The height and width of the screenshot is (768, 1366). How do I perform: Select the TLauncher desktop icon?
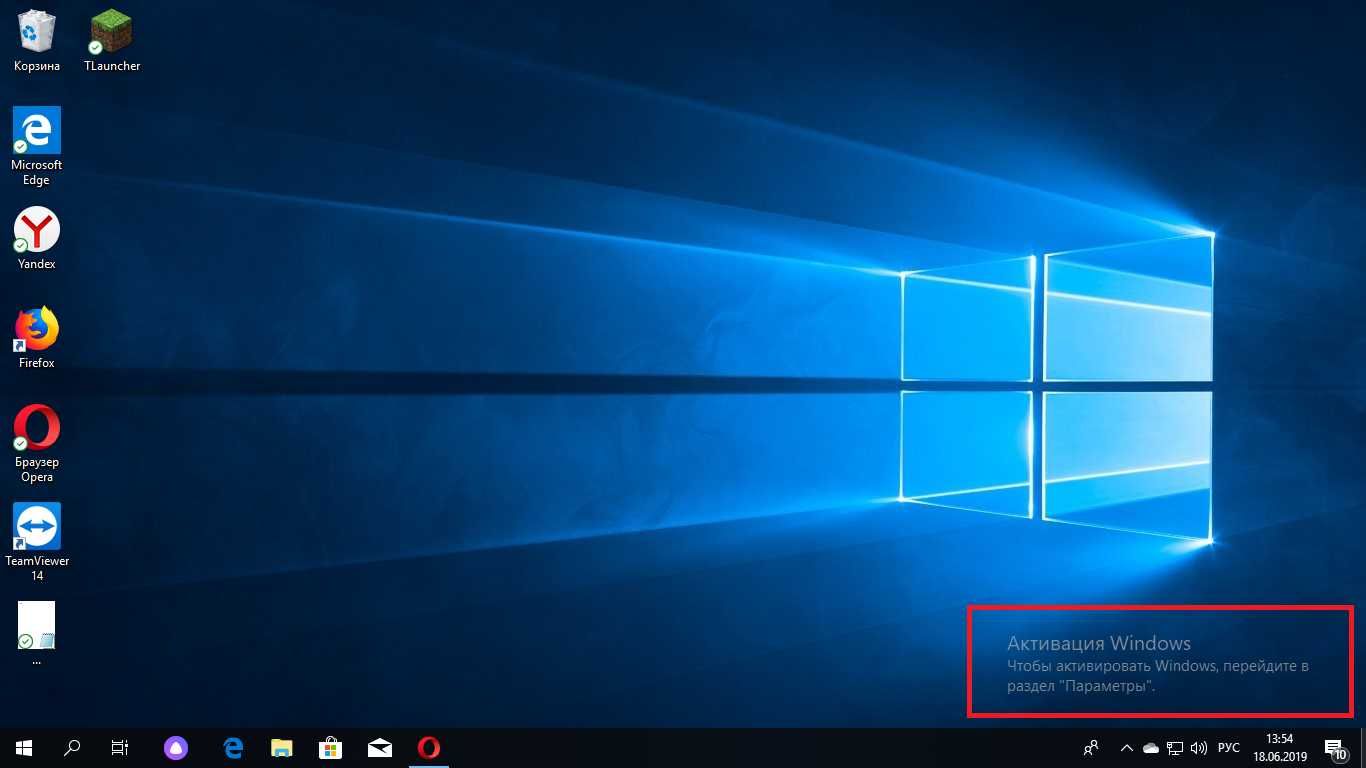click(x=112, y=40)
